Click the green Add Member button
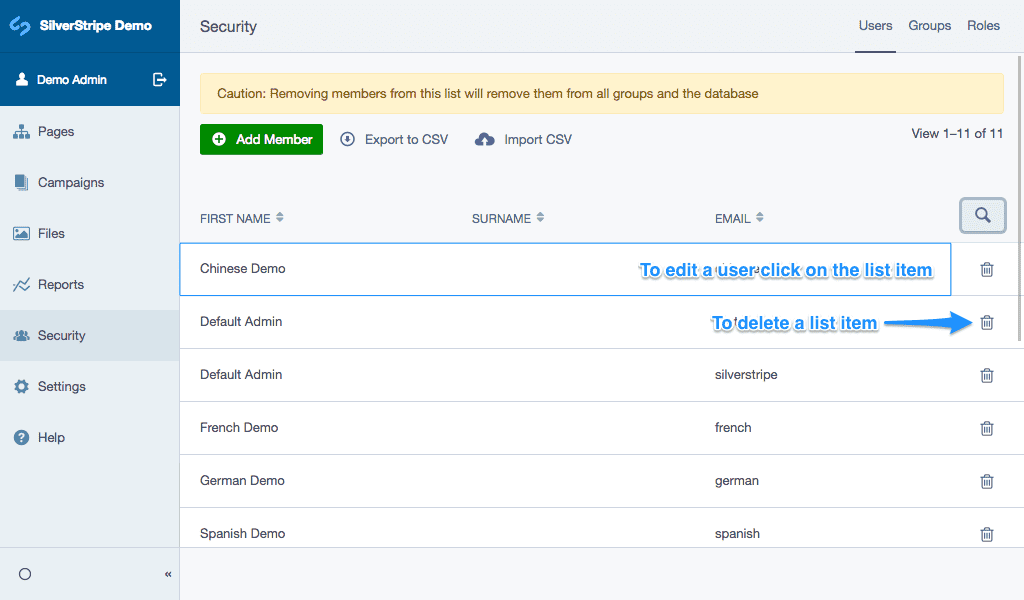1024x600 pixels. coord(261,139)
